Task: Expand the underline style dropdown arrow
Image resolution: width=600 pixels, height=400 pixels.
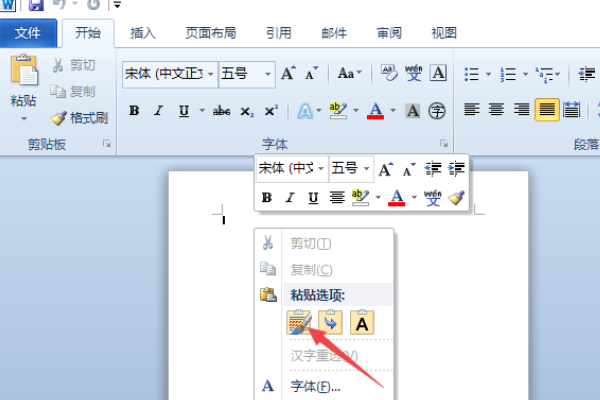Action: (x=202, y=111)
